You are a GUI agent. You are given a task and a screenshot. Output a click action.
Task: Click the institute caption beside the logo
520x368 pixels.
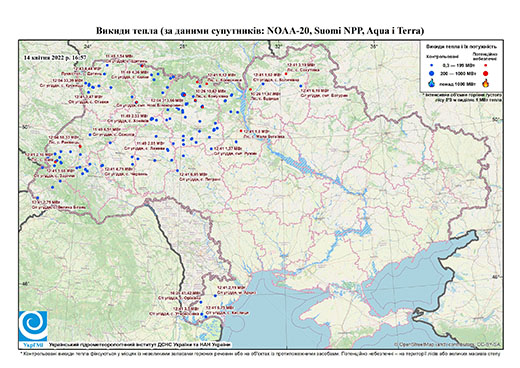(140, 344)
